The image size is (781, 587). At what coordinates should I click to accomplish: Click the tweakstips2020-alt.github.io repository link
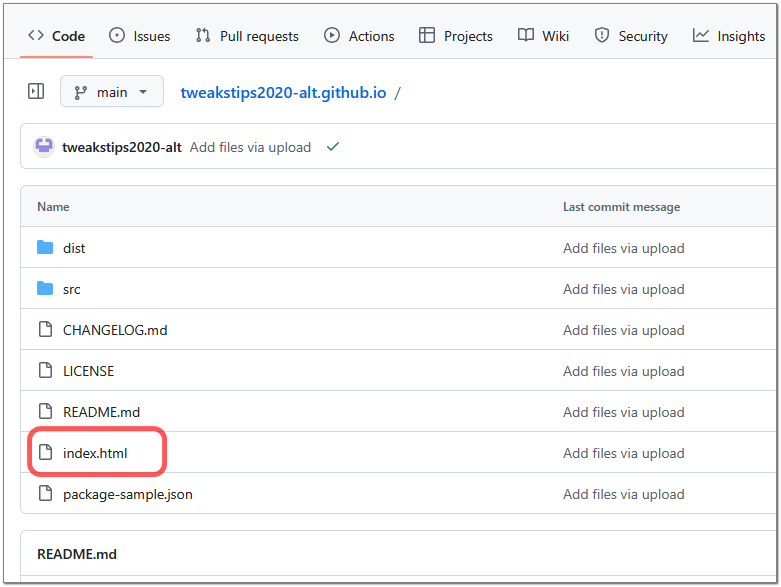pos(283,93)
